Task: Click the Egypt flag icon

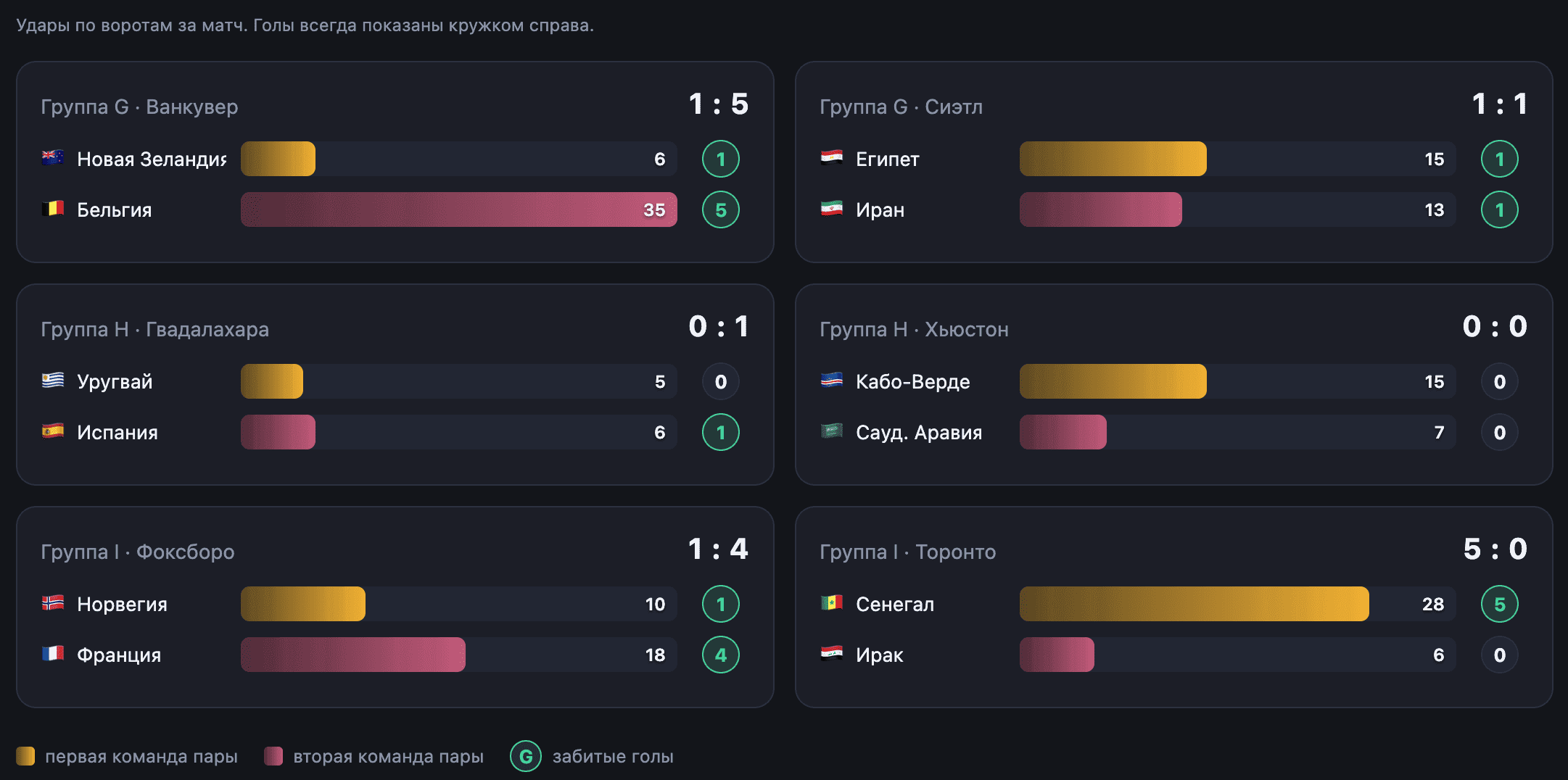Action: (x=832, y=158)
